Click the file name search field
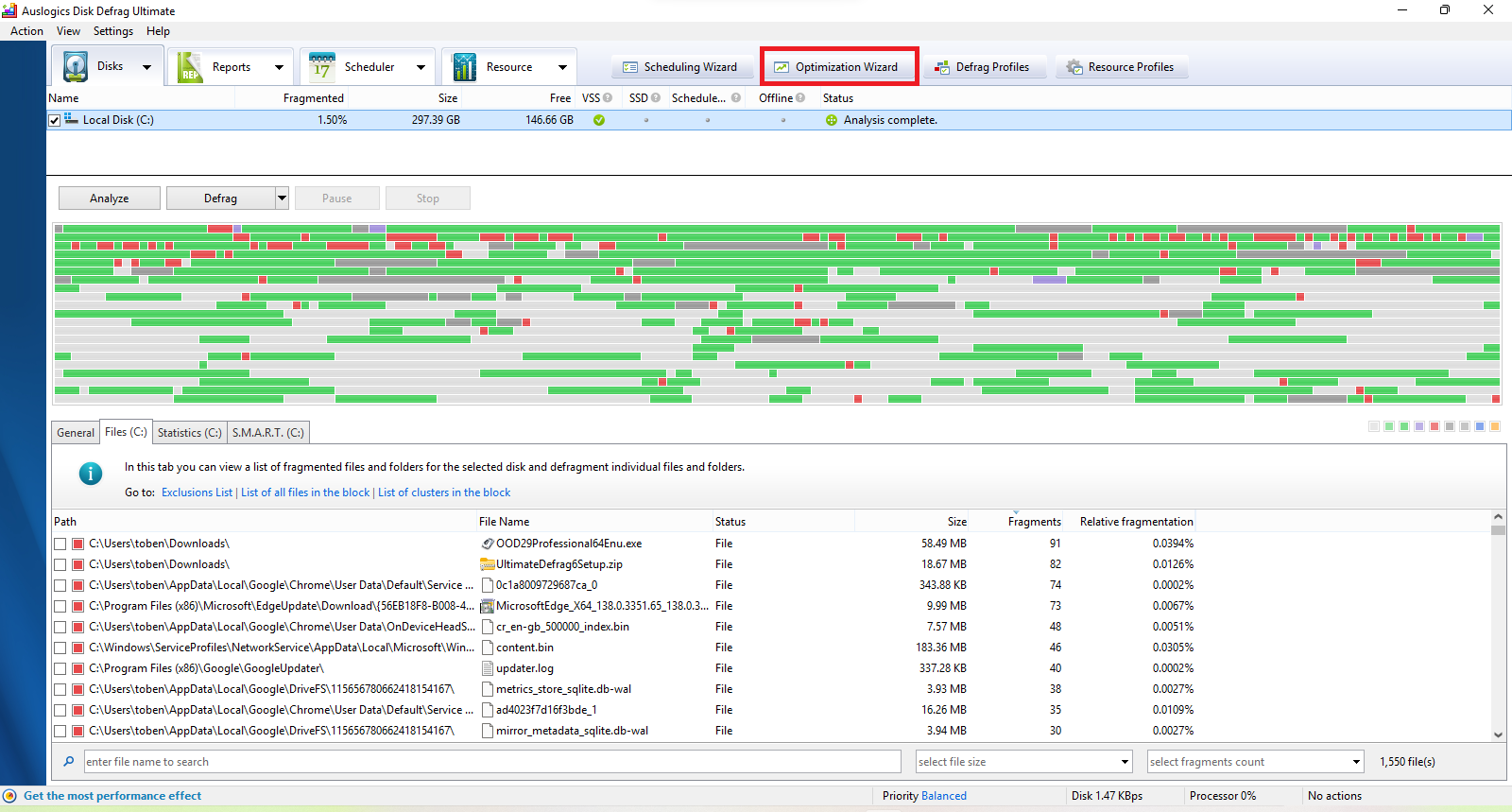Viewport: 1512px width, 812px height. click(x=491, y=762)
